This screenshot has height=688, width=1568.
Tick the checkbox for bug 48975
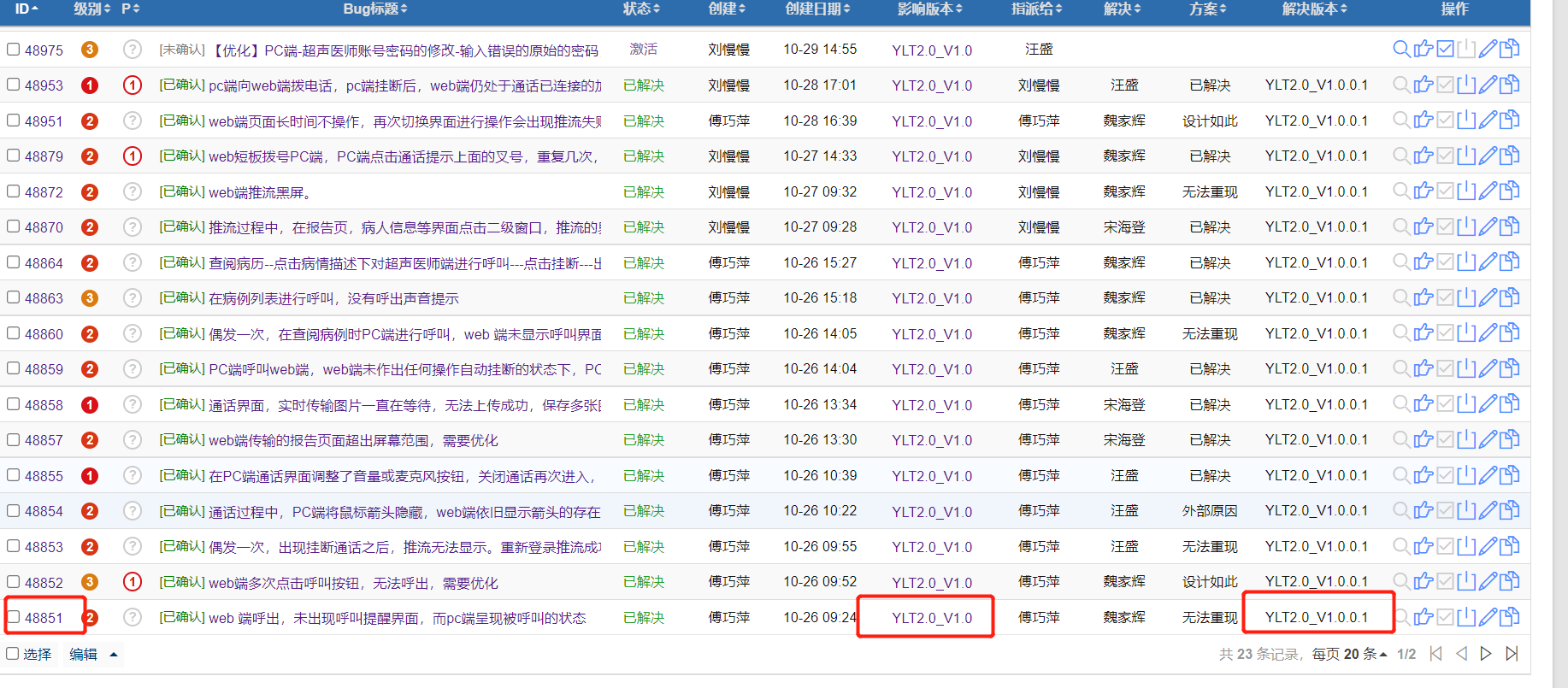coord(14,50)
